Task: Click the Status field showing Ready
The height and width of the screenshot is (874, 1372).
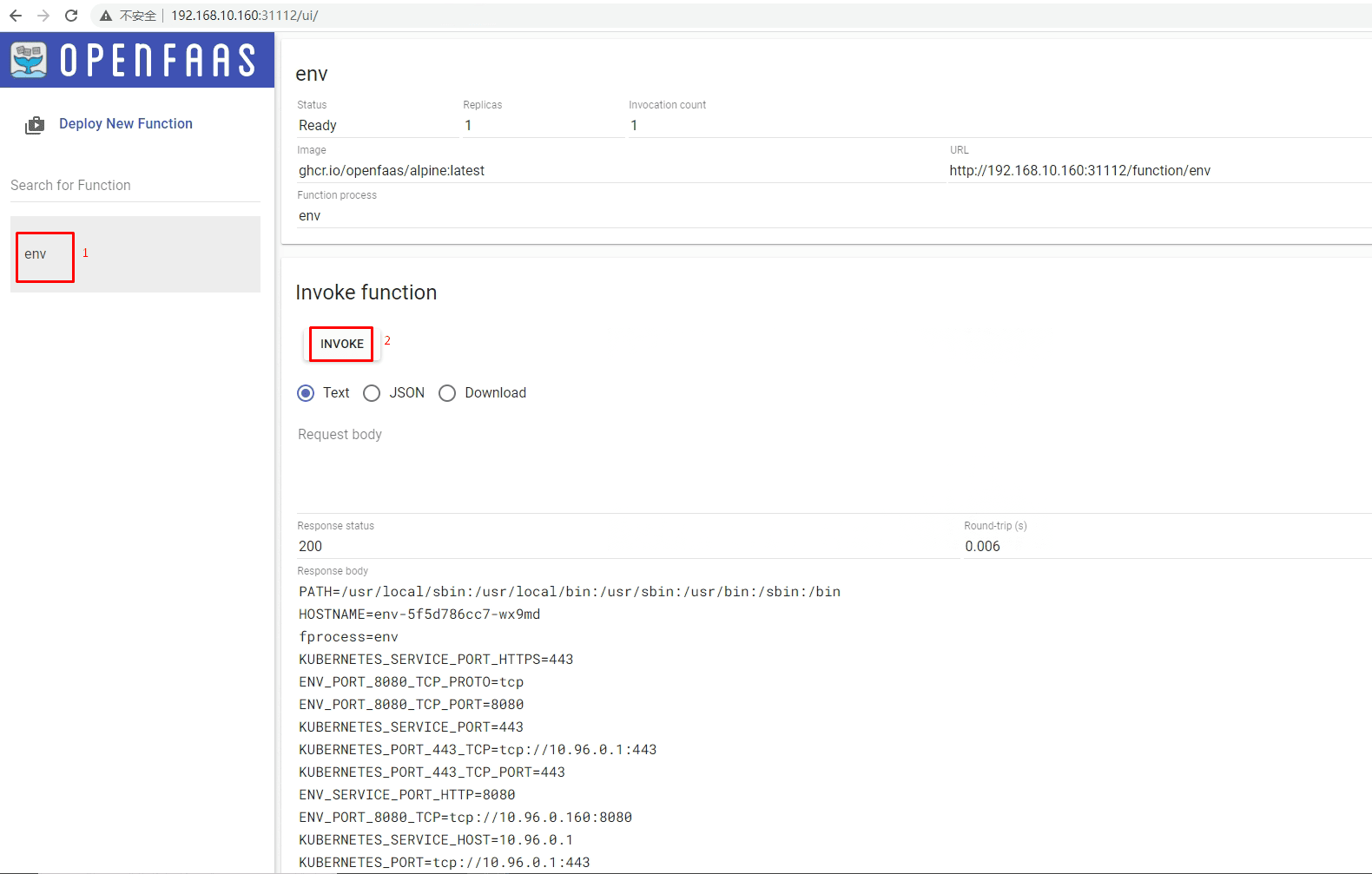Action: [x=378, y=126]
